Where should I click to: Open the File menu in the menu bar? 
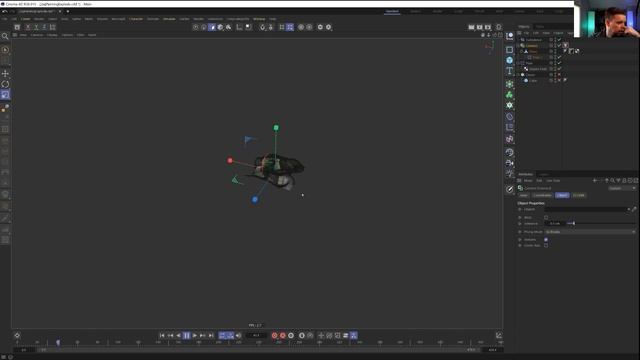click(4, 19)
